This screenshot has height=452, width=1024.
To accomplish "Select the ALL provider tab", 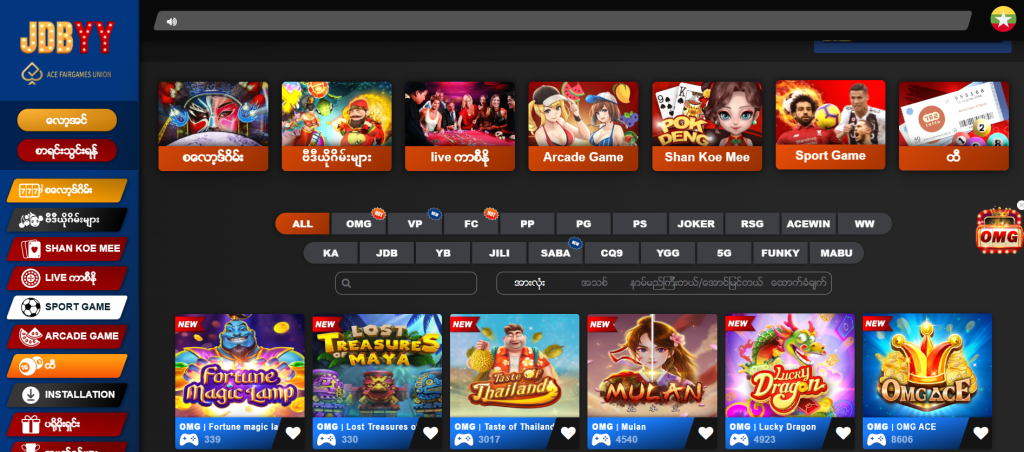I will pyautogui.click(x=302, y=224).
